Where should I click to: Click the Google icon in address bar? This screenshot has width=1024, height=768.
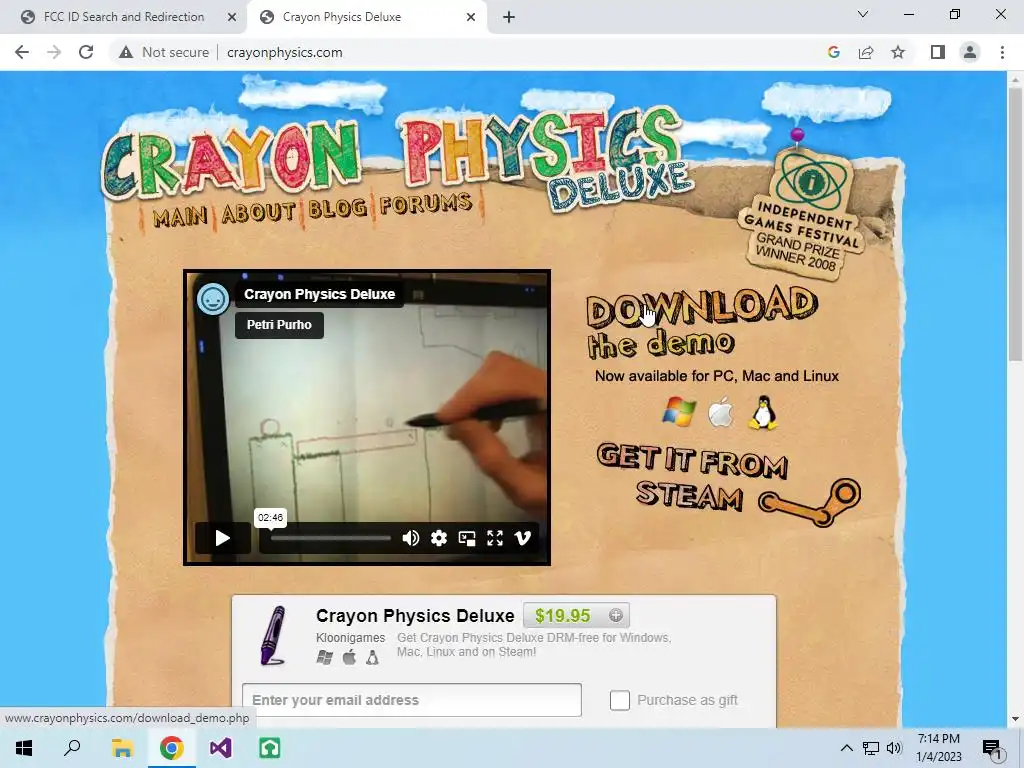click(x=833, y=52)
